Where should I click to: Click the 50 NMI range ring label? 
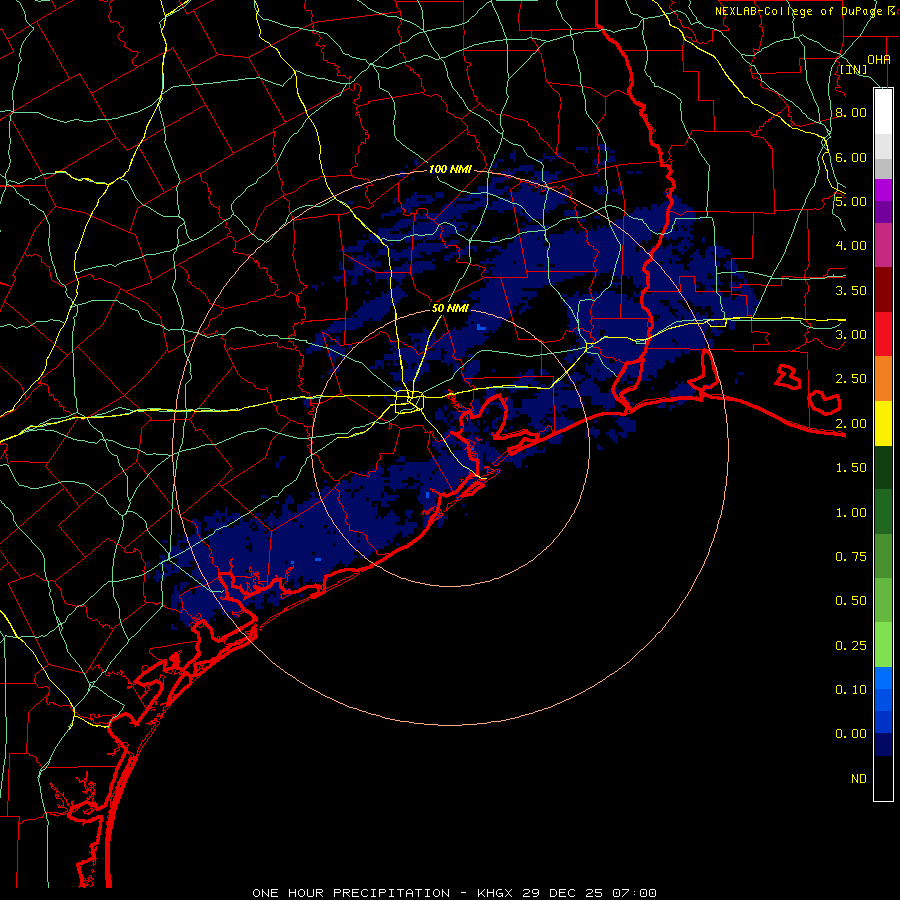450,308
